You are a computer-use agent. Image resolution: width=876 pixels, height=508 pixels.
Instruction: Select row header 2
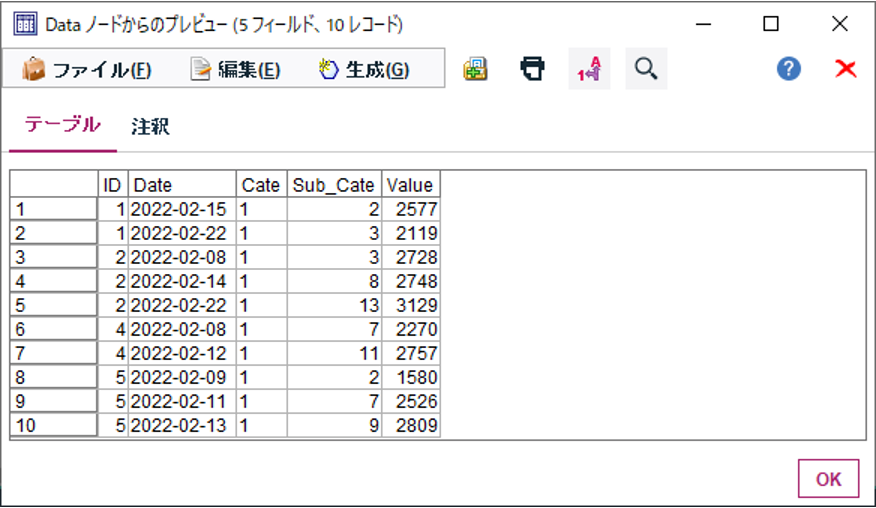54,233
